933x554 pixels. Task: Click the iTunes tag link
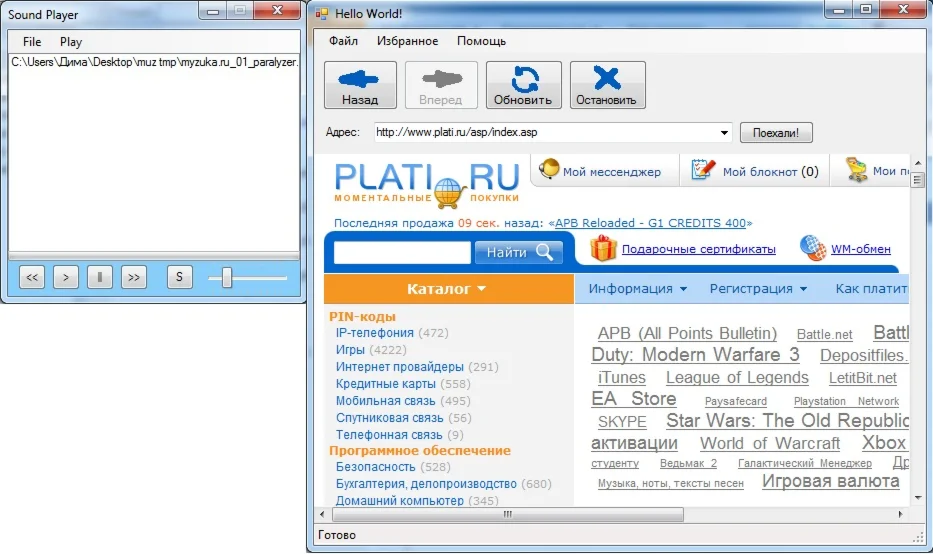pyautogui.click(x=621, y=377)
